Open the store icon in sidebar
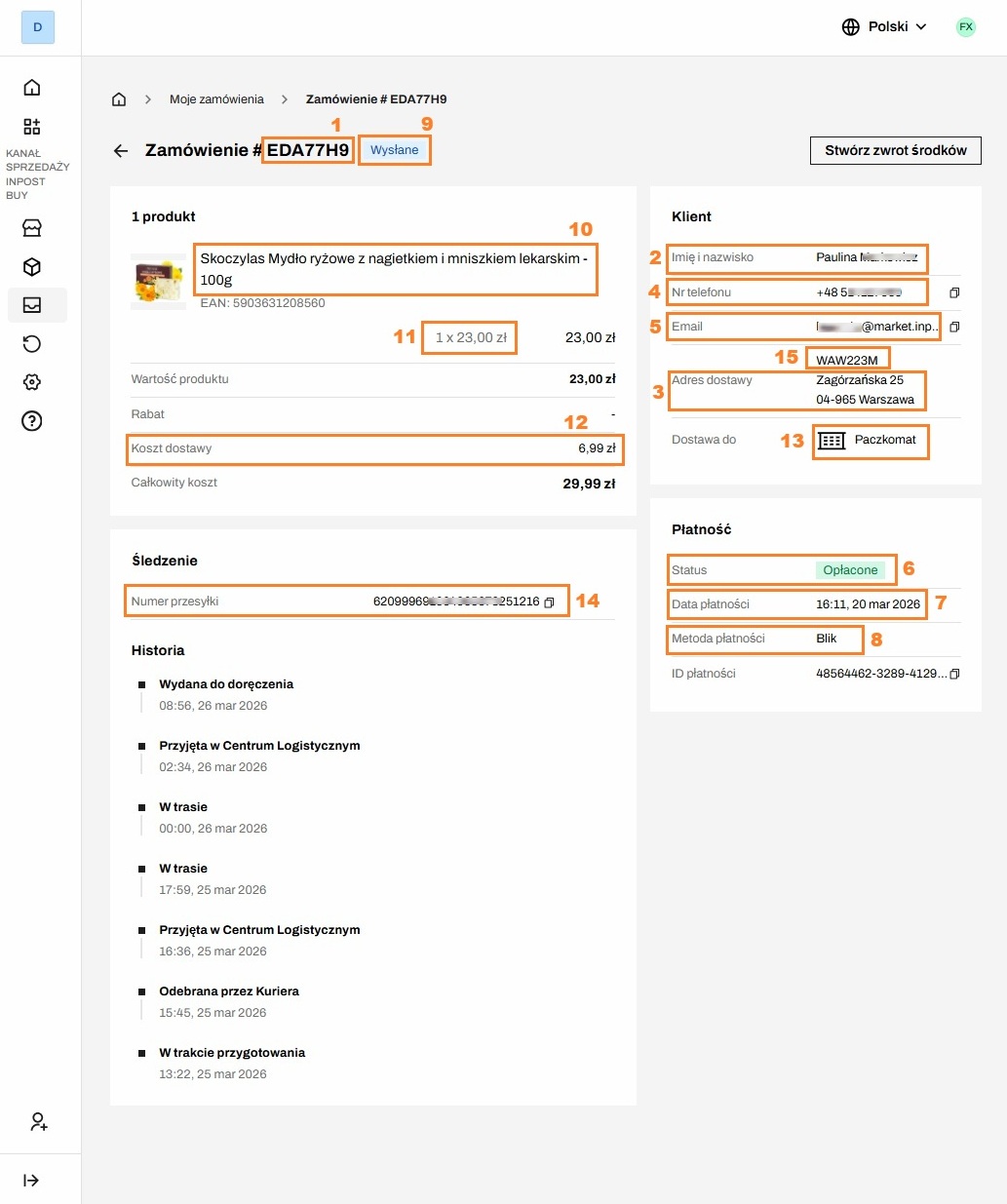Screen dimensions: 1007x1204 pyautogui.click(x=32, y=228)
